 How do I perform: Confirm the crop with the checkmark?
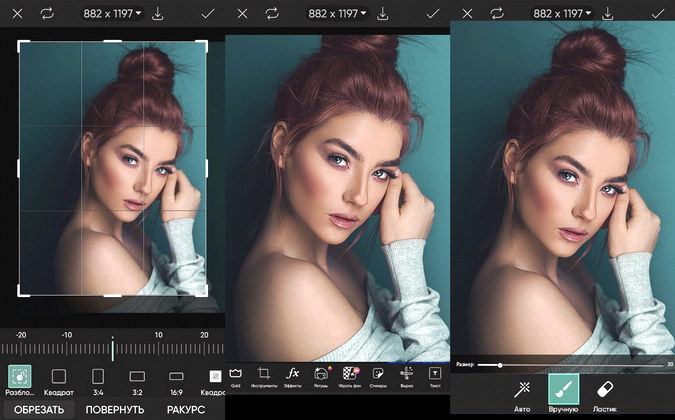tap(208, 14)
